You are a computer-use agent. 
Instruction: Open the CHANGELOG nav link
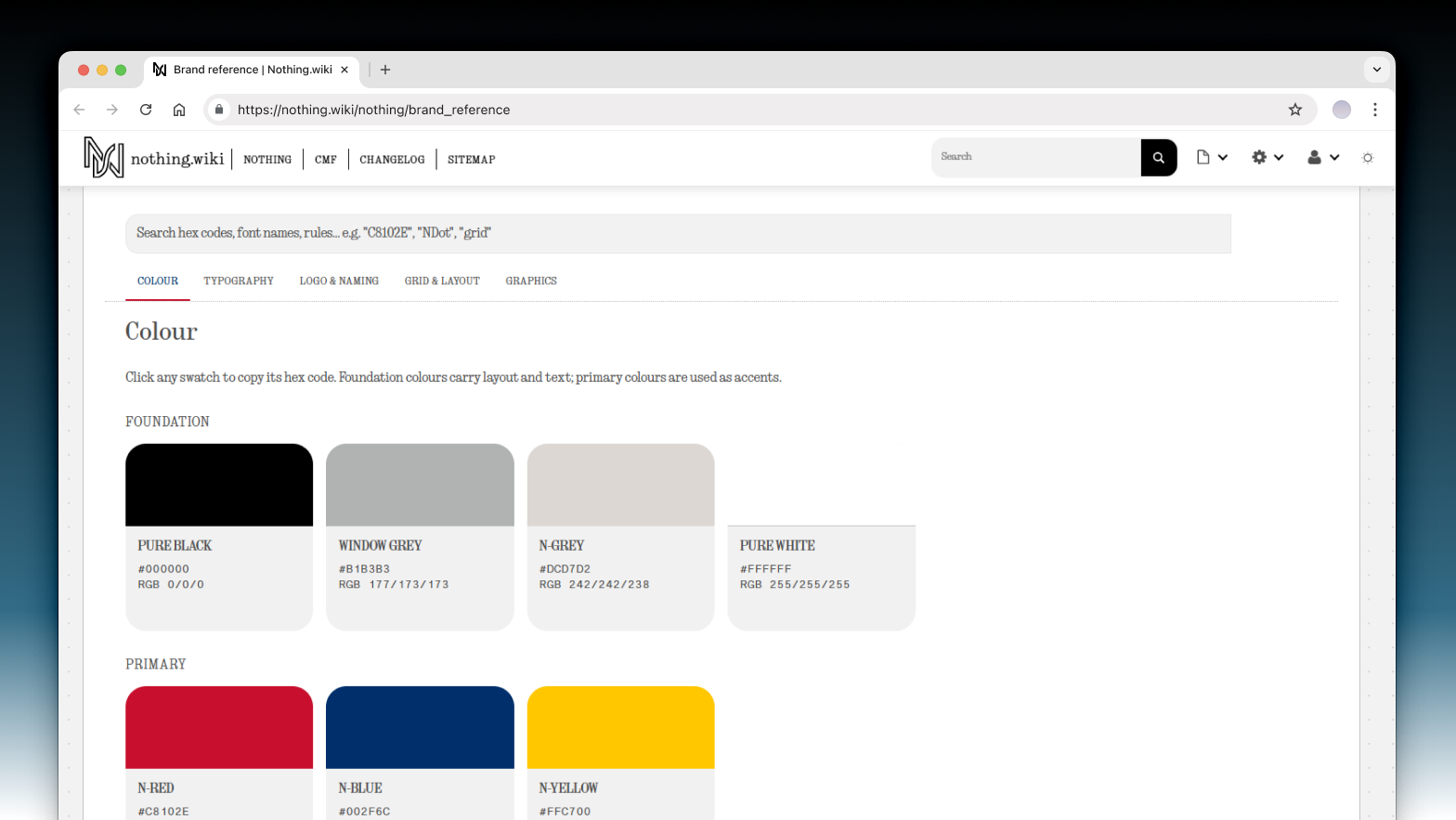pyautogui.click(x=392, y=160)
